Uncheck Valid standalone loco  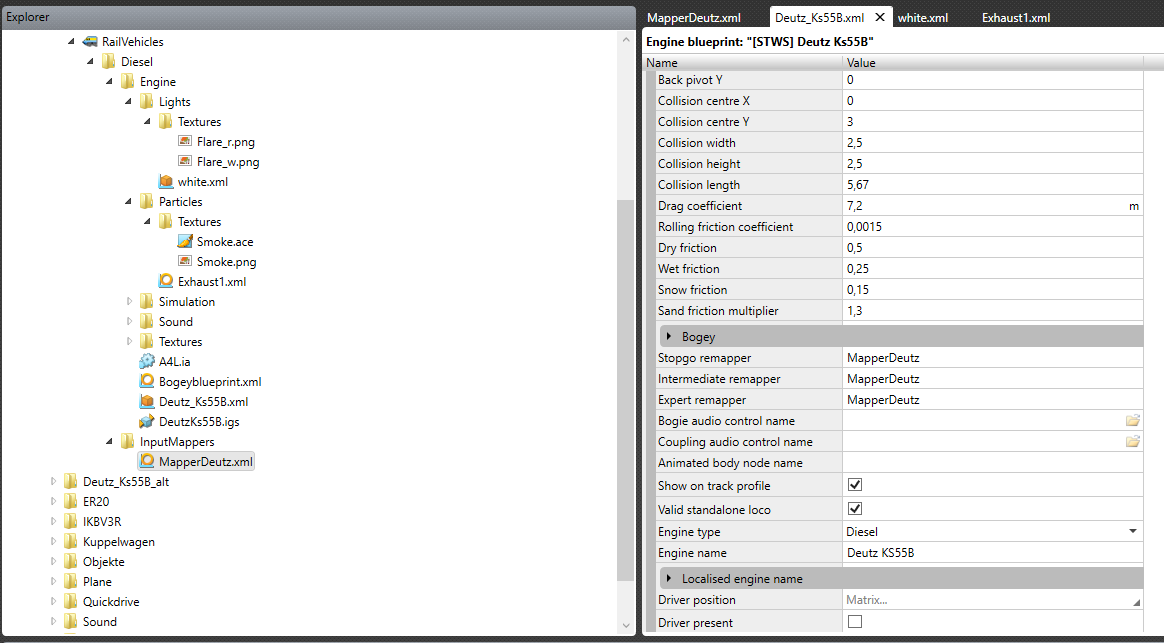click(855, 509)
